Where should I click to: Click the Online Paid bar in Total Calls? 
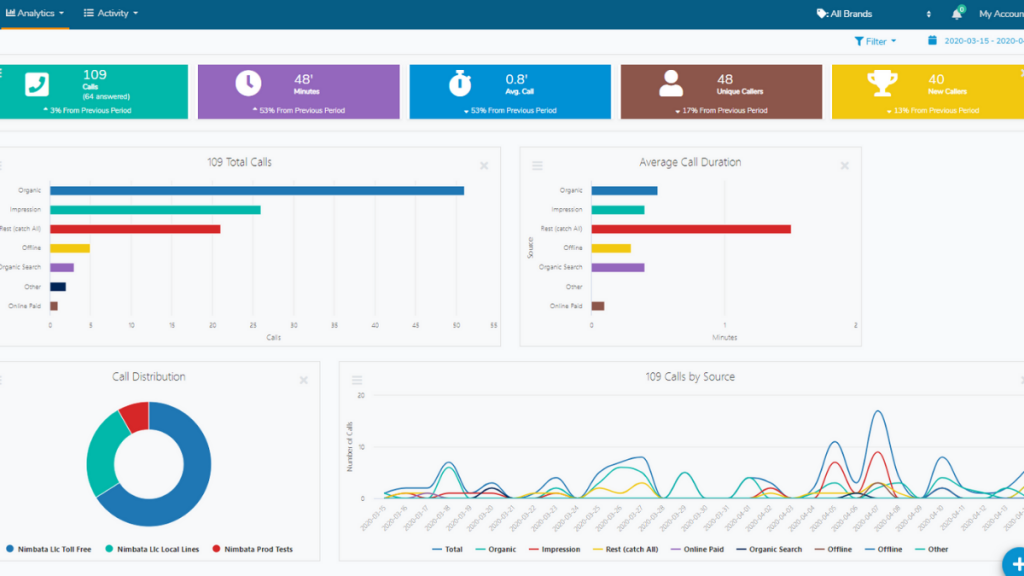(x=54, y=306)
